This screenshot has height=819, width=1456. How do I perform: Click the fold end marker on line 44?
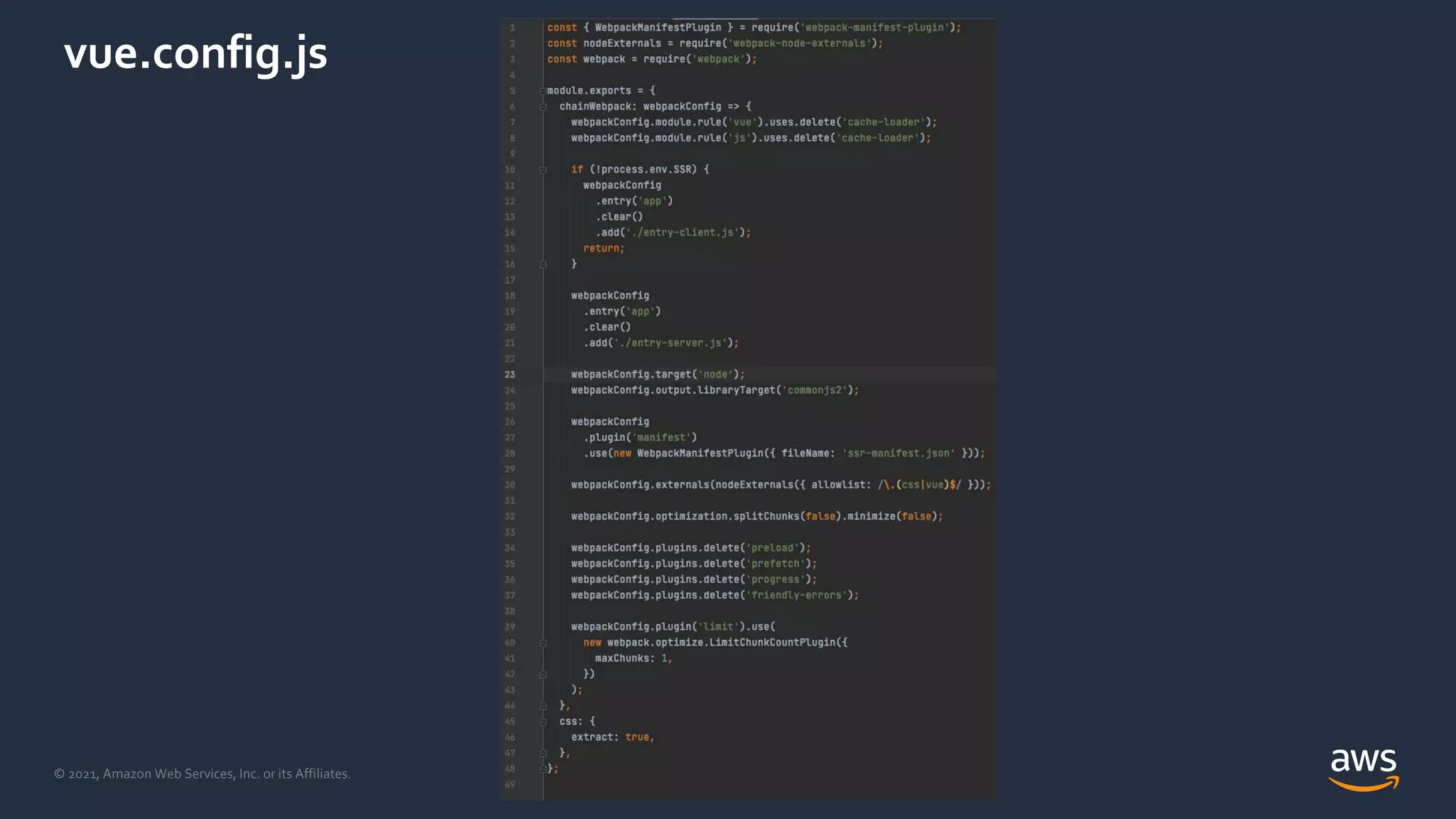click(543, 706)
